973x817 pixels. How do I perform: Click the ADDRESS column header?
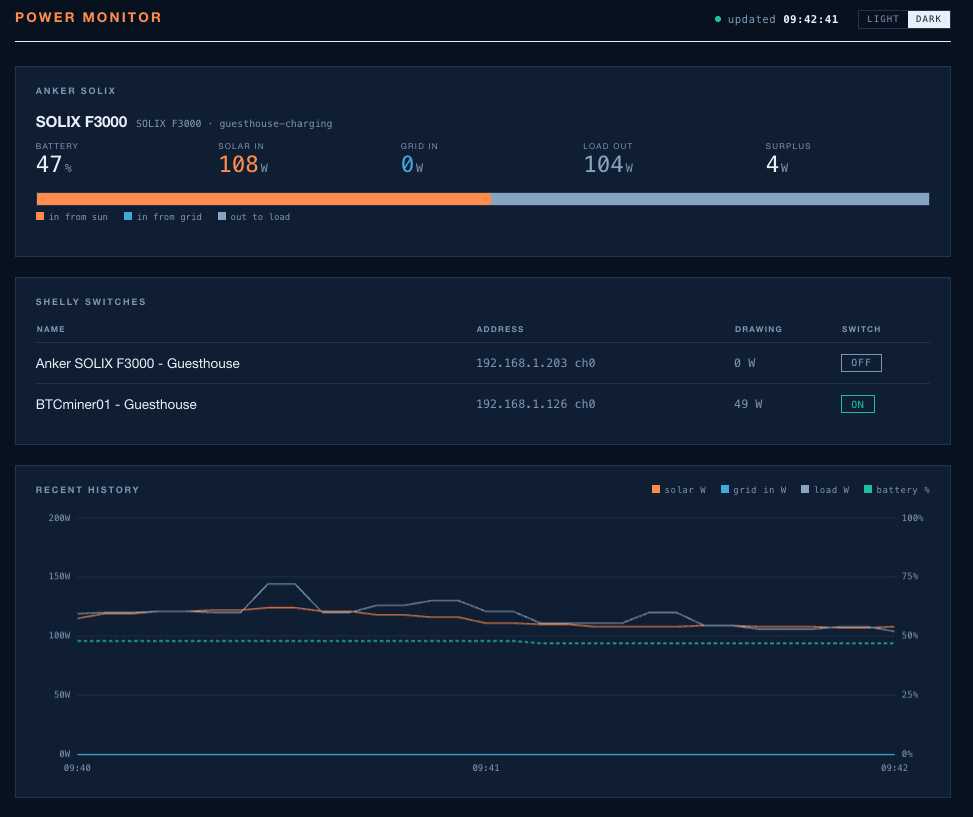pyautogui.click(x=500, y=329)
